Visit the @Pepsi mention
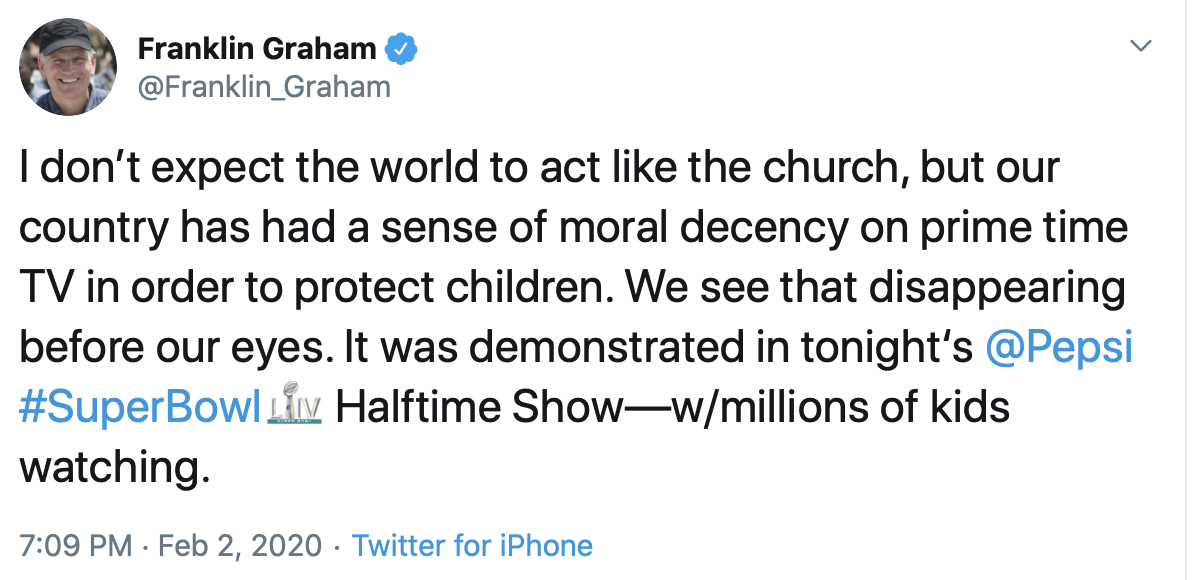1194x580 pixels. (x=1059, y=347)
